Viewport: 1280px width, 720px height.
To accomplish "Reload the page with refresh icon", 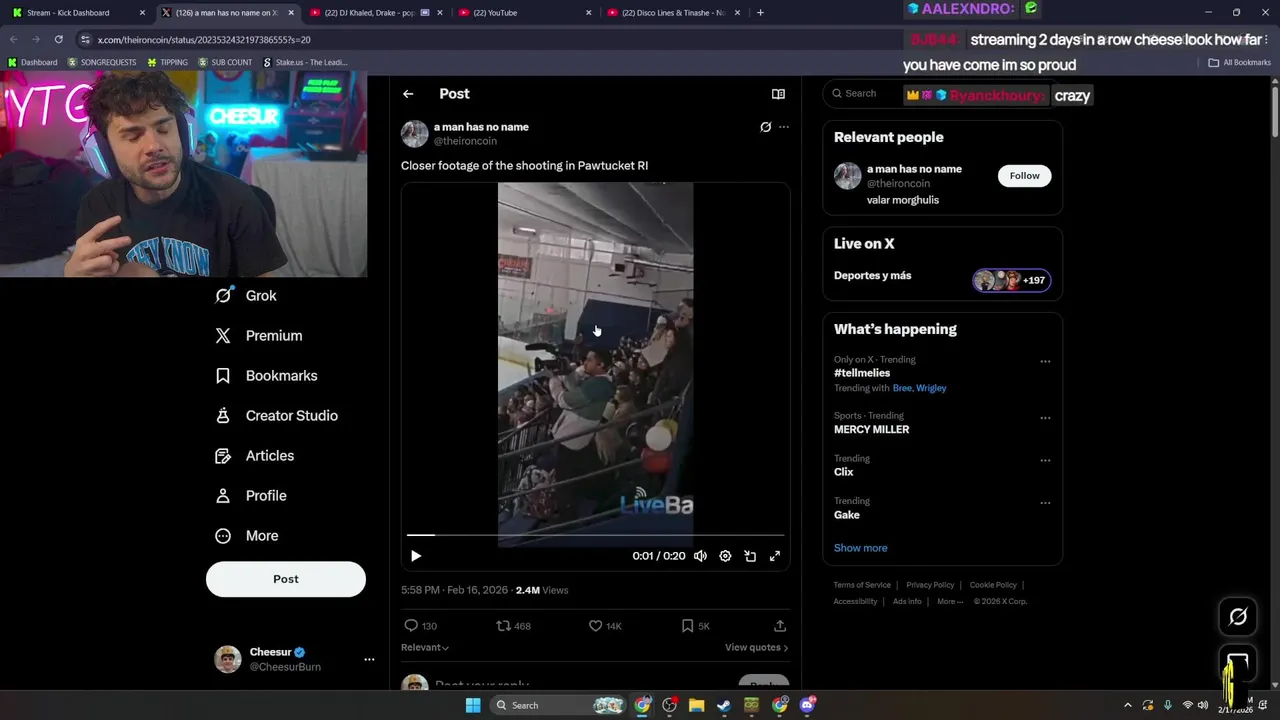I will [x=59, y=39].
